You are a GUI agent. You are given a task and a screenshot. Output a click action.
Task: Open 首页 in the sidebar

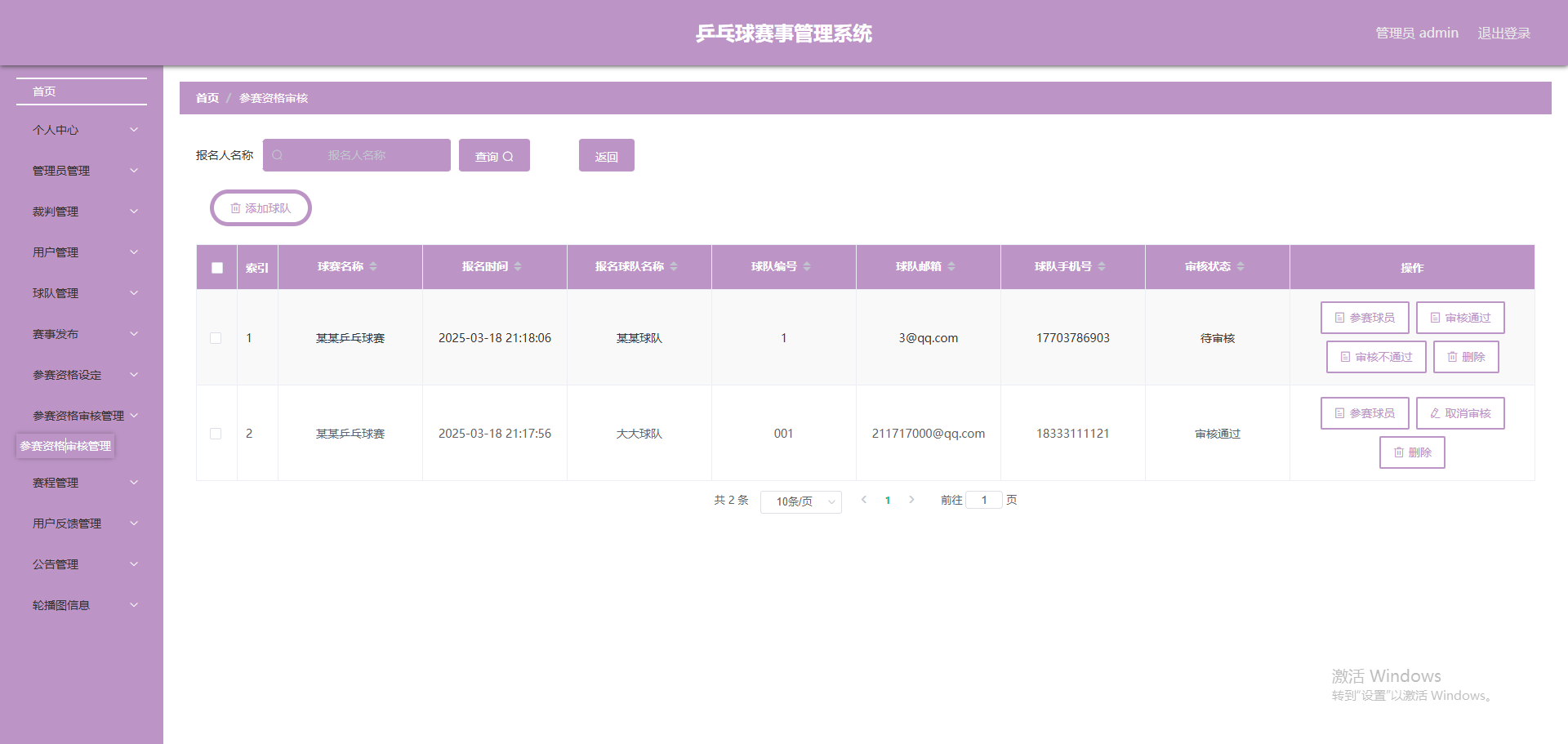point(82,91)
